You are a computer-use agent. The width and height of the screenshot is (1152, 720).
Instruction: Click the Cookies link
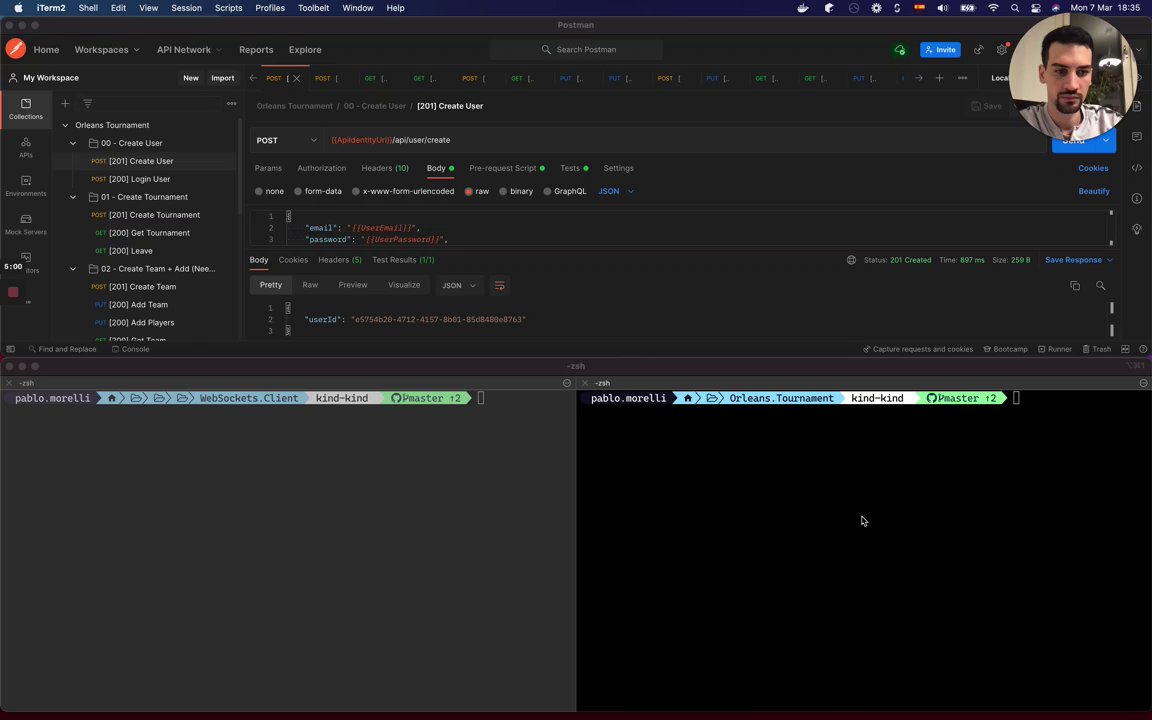tap(1093, 168)
